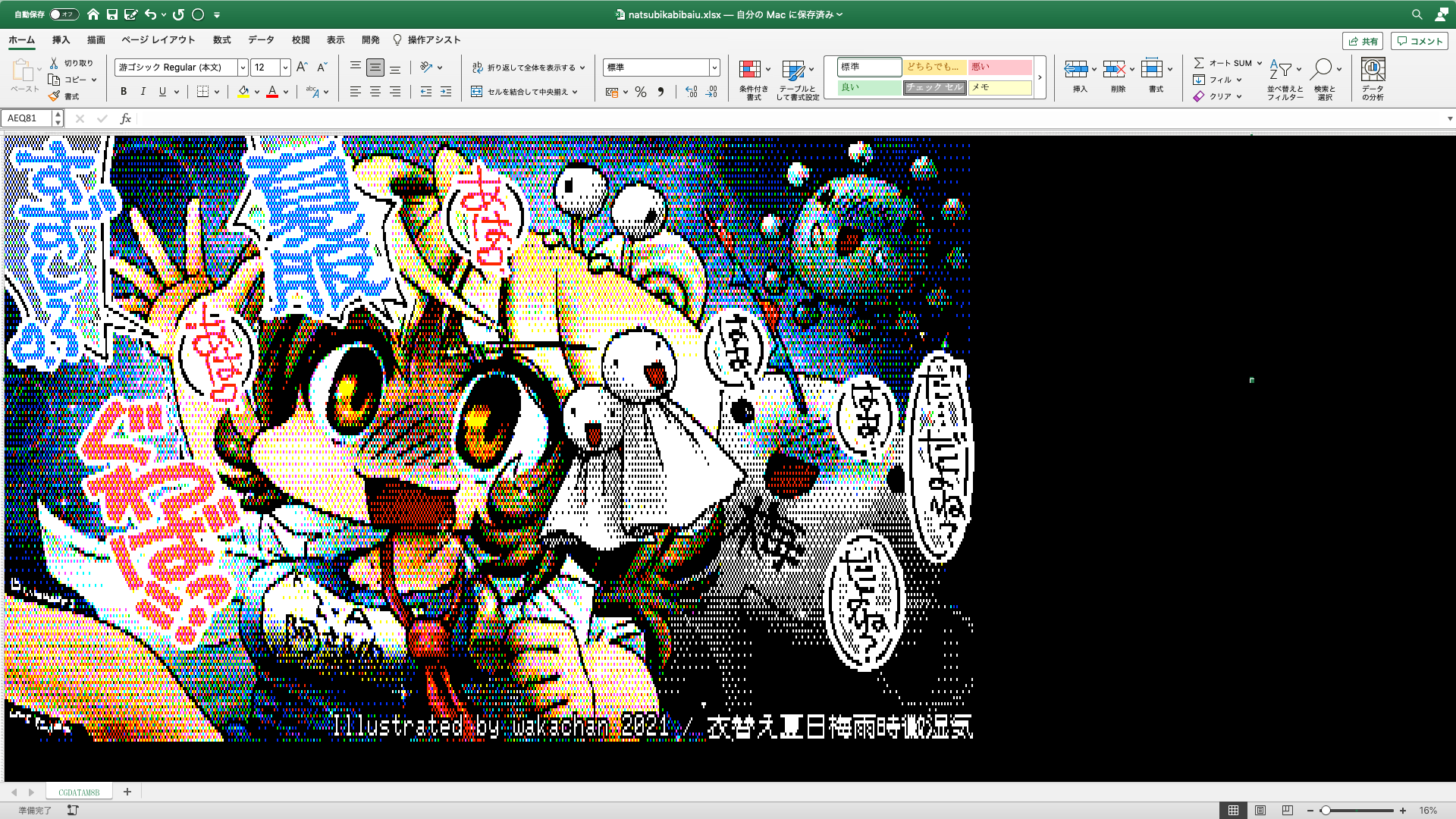Open the AutoSum オート SUM dropdown arrow
This screenshot has height=819, width=1456.
click(x=1260, y=64)
